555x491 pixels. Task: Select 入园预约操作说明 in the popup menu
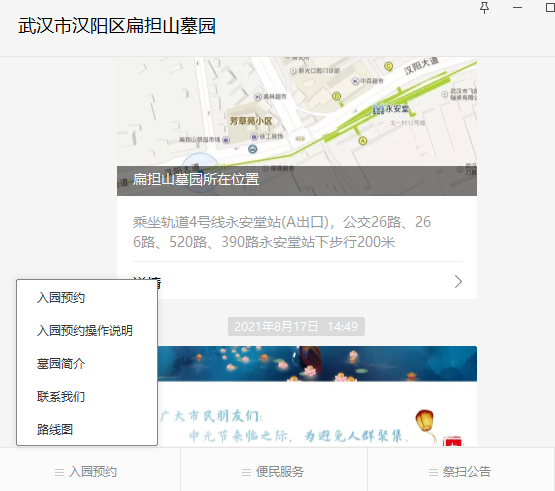[85, 331]
